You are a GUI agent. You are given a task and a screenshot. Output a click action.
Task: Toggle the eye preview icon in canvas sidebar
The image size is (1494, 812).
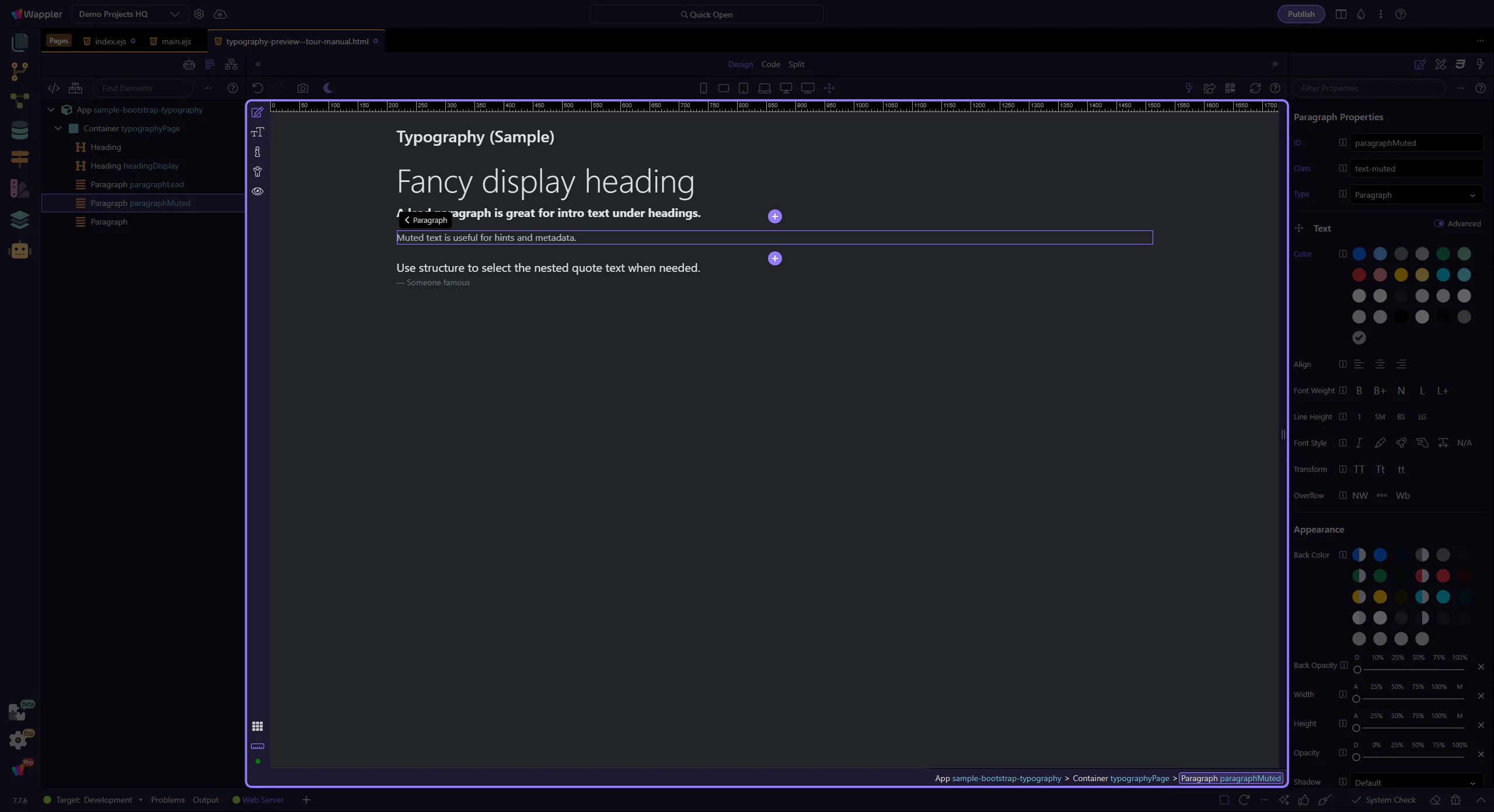point(257,191)
